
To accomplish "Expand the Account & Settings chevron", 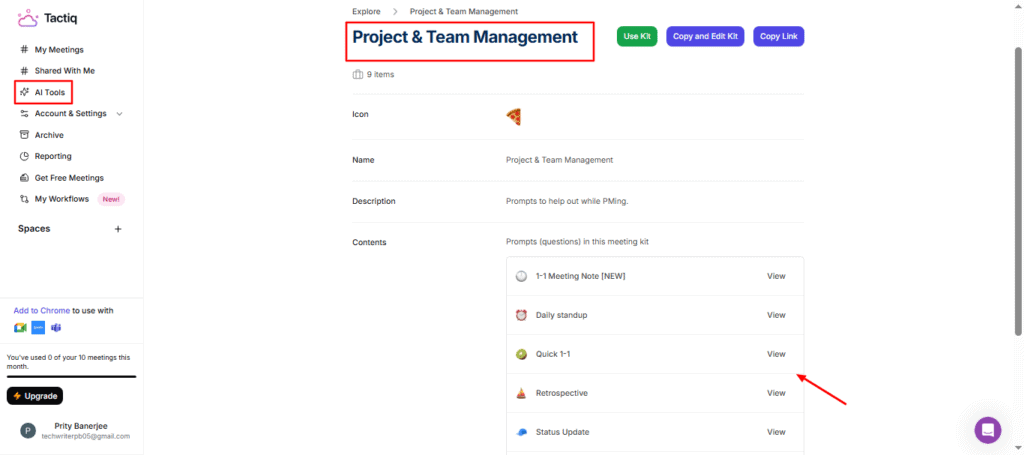I will 120,114.
